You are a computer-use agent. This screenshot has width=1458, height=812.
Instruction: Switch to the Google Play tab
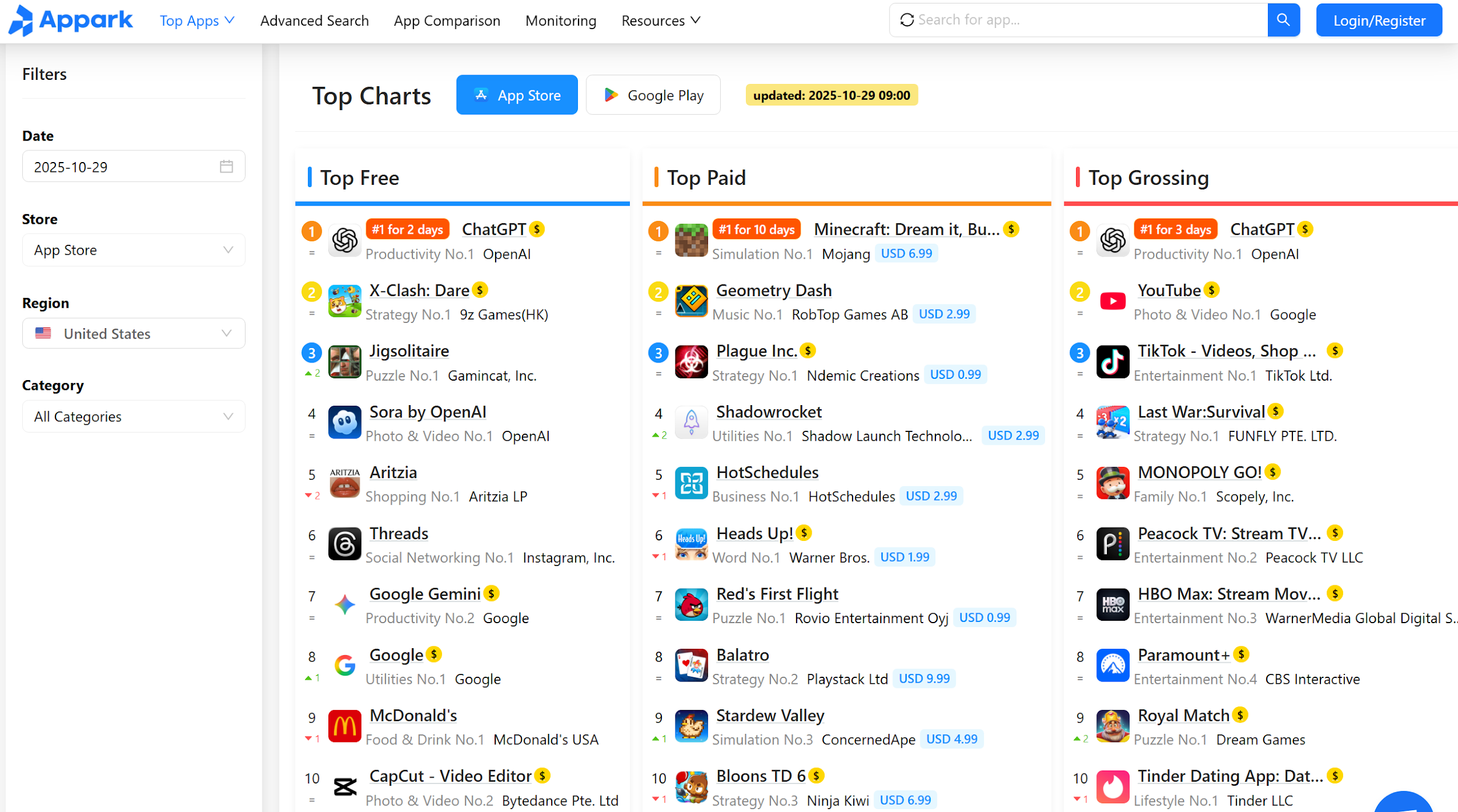click(653, 95)
